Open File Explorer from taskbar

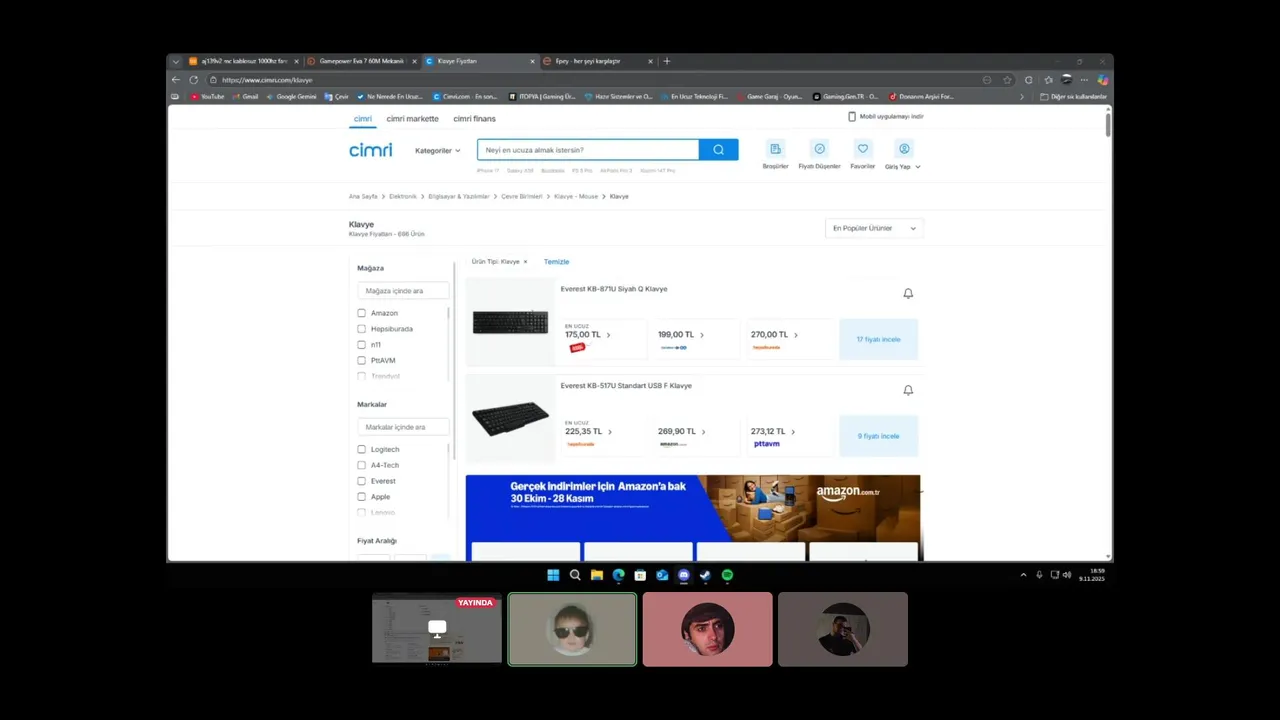point(596,575)
